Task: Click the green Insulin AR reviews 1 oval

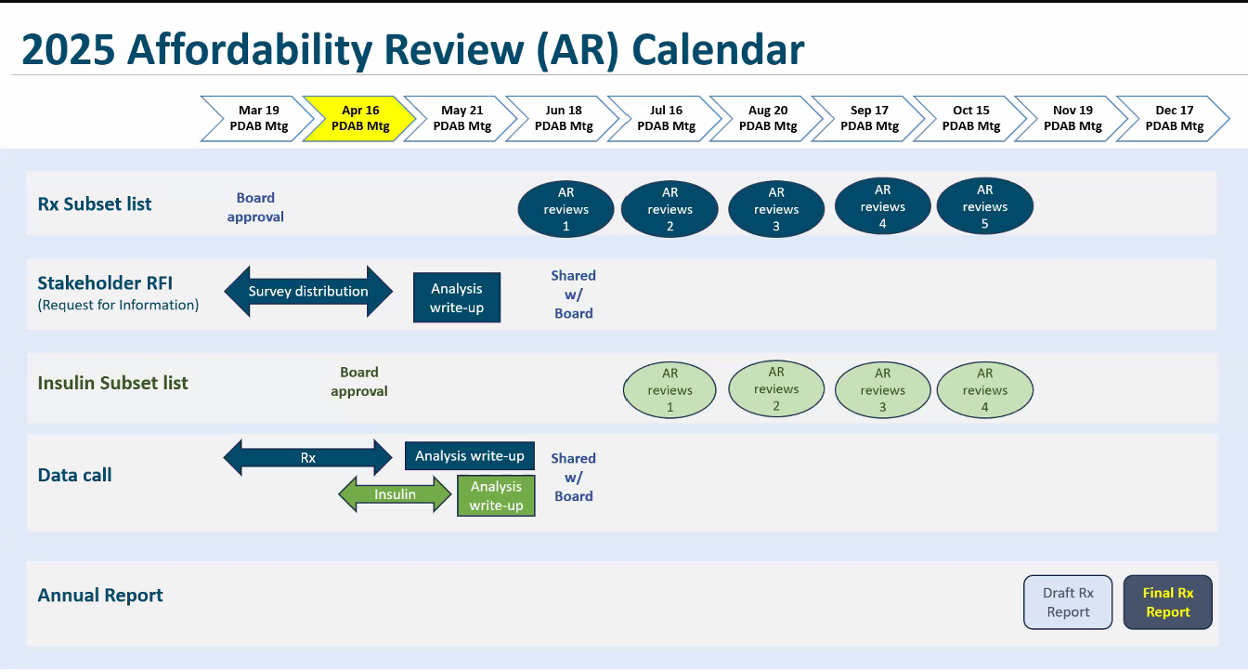Action: 670,390
